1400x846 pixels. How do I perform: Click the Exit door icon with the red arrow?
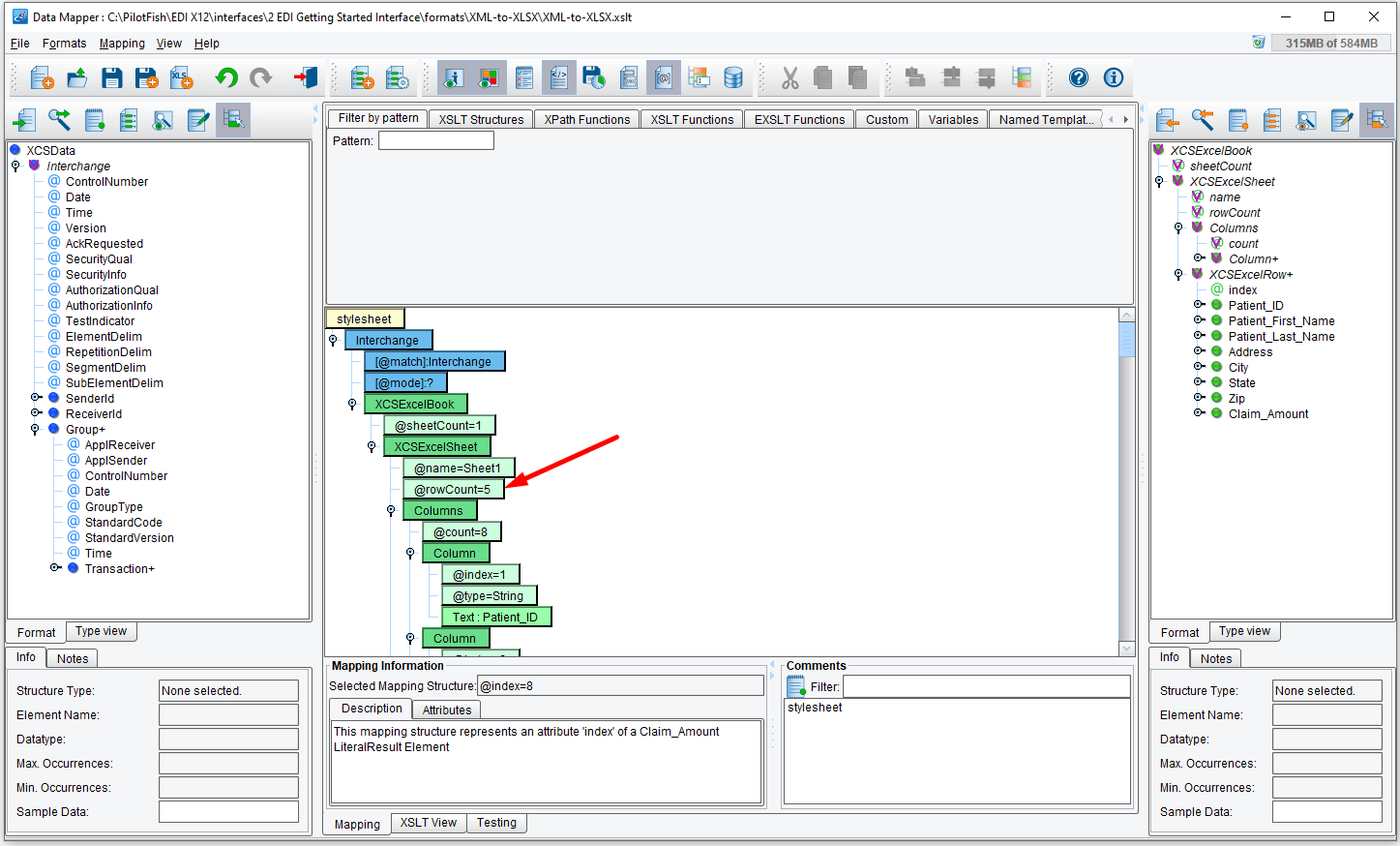pos(306,78)
